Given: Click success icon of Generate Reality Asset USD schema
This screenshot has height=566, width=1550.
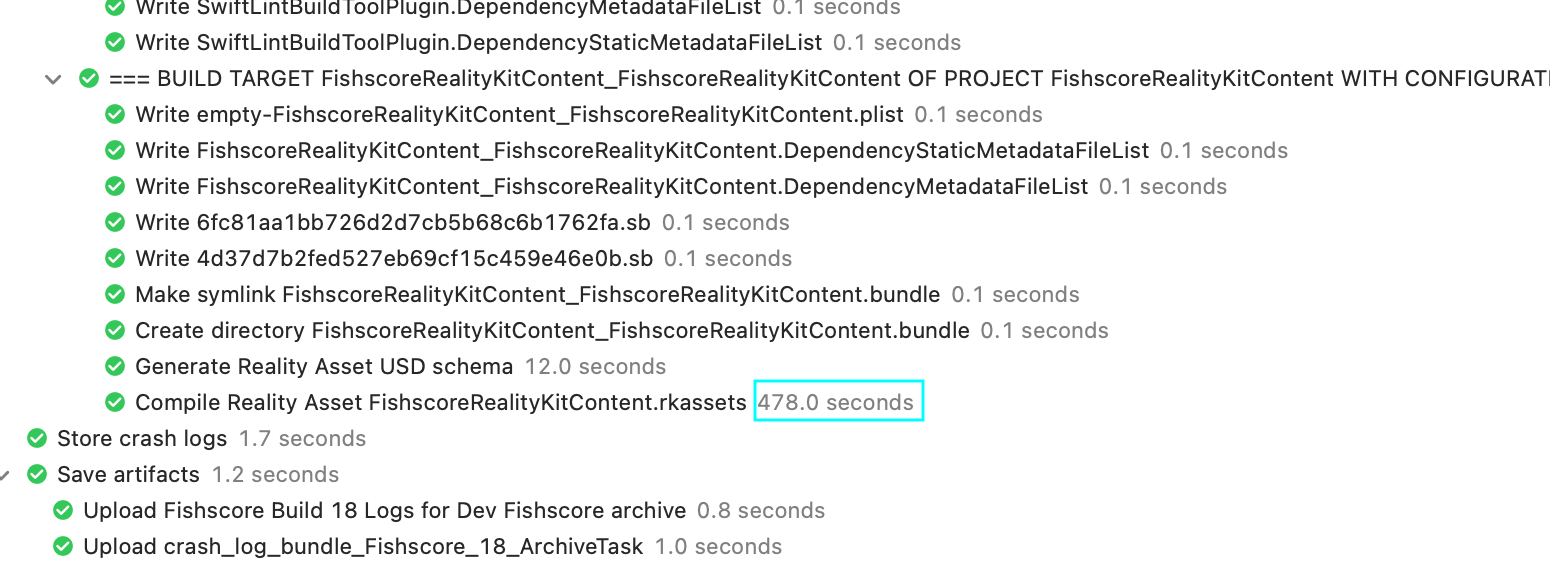Looking at the screenshot, I should pos(115,366).
